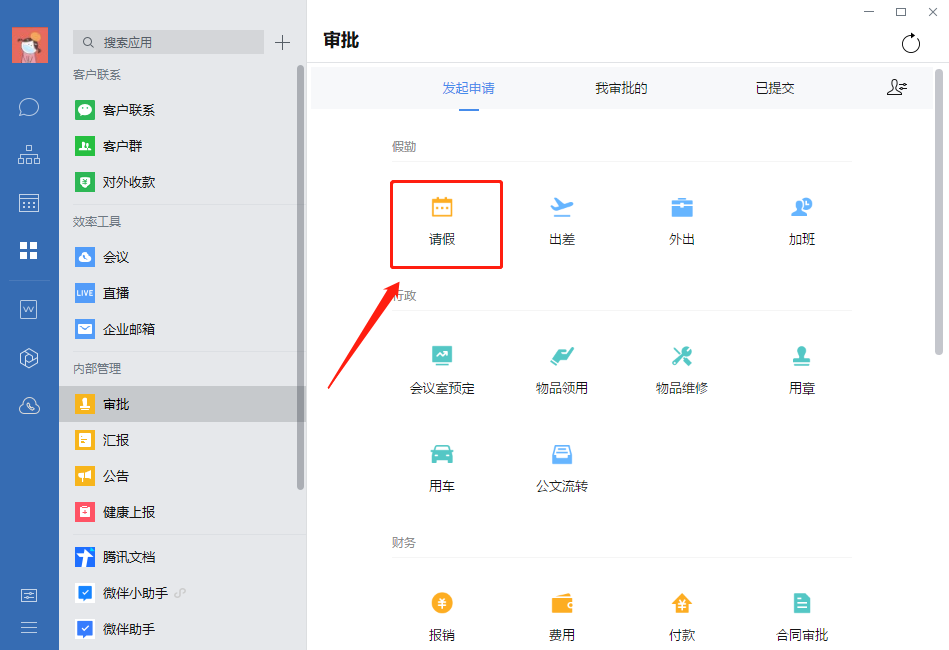Image resolution: width=949 pixels, height=650 pixels.
Task: Open the 请假 (leave request) approval icon
Action: point(445,222)
